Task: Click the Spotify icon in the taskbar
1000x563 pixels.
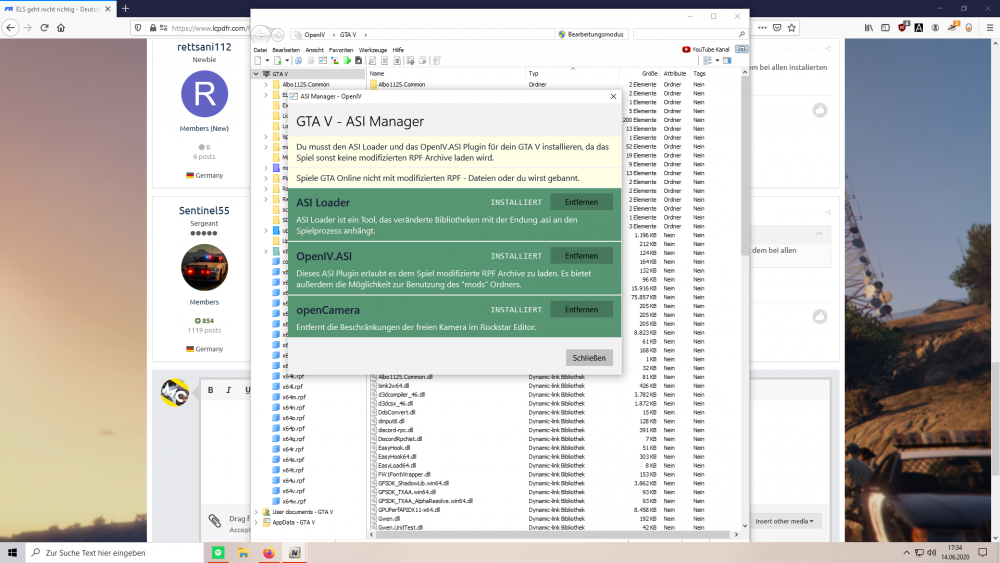Action: pos(218,552)
